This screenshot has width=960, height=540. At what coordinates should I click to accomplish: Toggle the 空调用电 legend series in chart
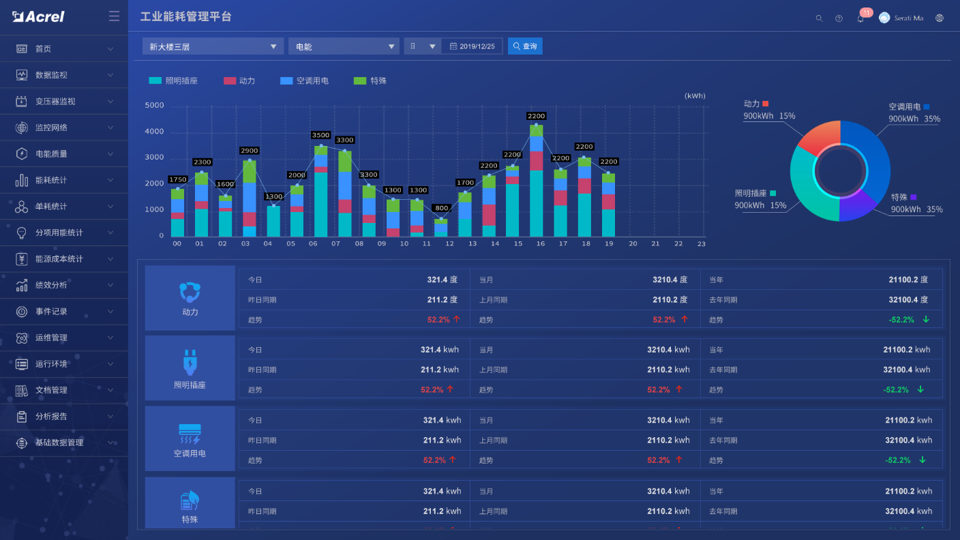(304, 81)
